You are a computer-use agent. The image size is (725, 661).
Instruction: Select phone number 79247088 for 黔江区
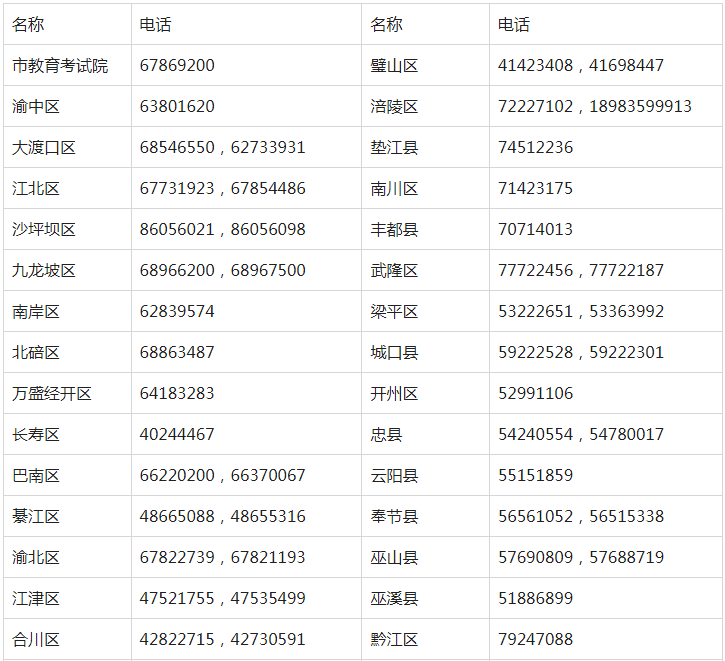click(535, 640)
